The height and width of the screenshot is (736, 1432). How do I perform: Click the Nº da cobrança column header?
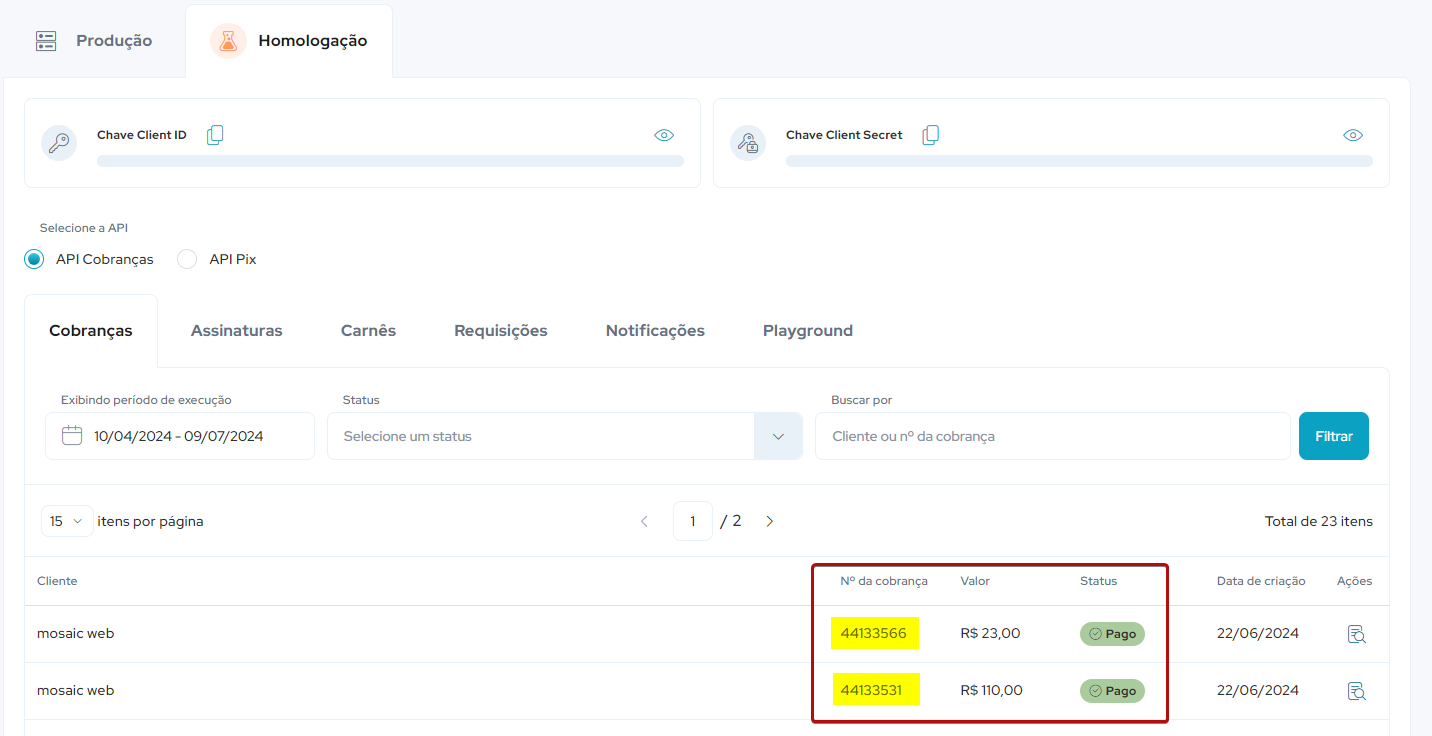click(884, 581)
